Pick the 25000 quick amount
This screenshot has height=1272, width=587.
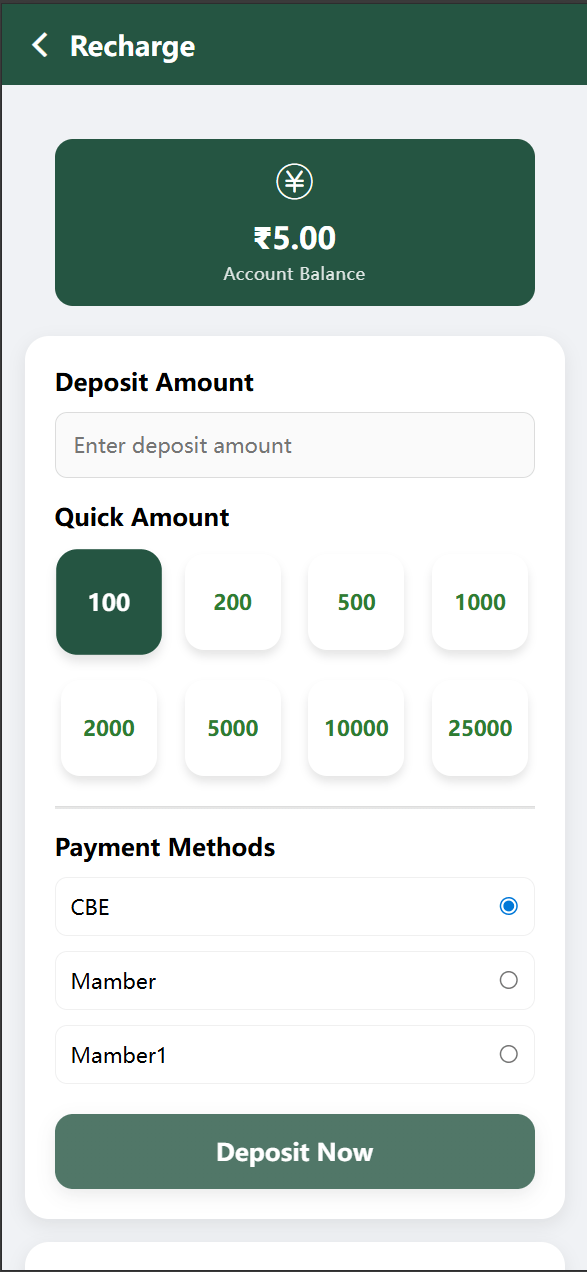(480, 728)
